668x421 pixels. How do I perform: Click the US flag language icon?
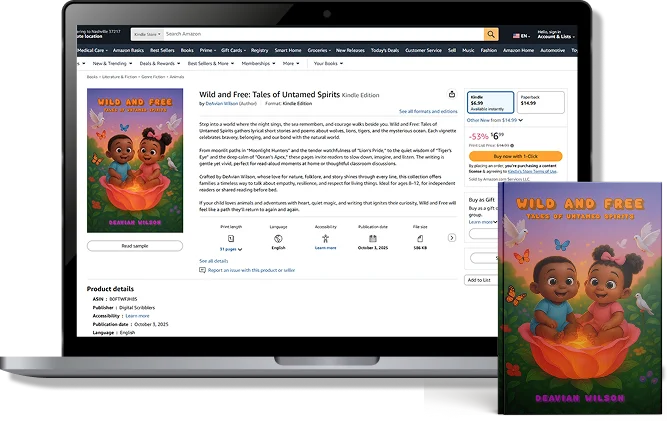516,36
